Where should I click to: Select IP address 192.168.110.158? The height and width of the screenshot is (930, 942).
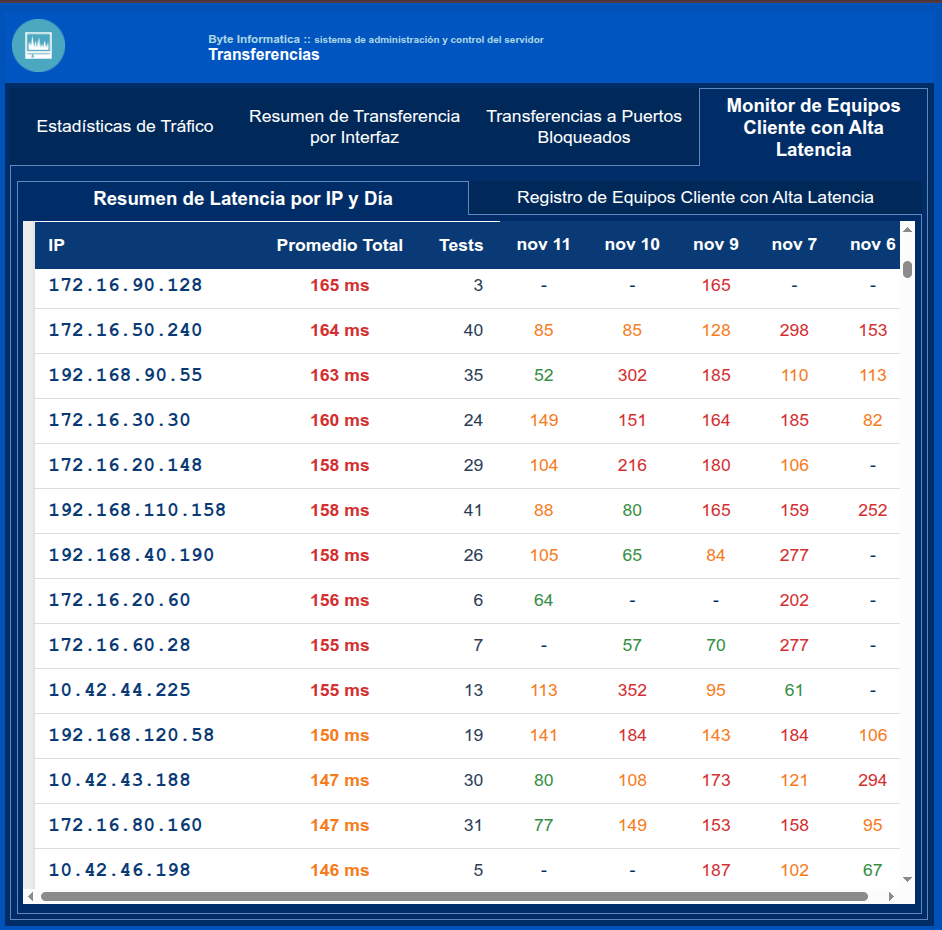pyautogui.click(x=137, y=511)
